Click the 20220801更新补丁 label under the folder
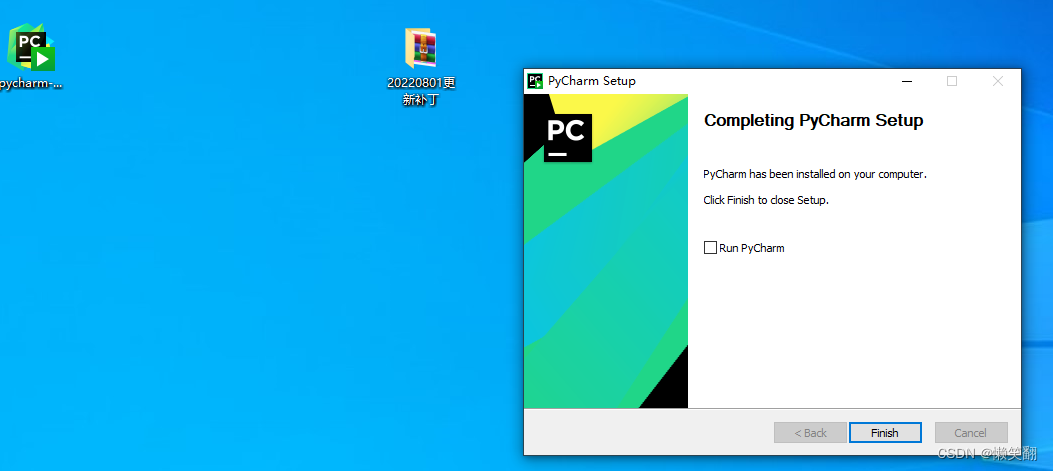The height and width of the screenshot is (471, 1053). coord(421,92)
